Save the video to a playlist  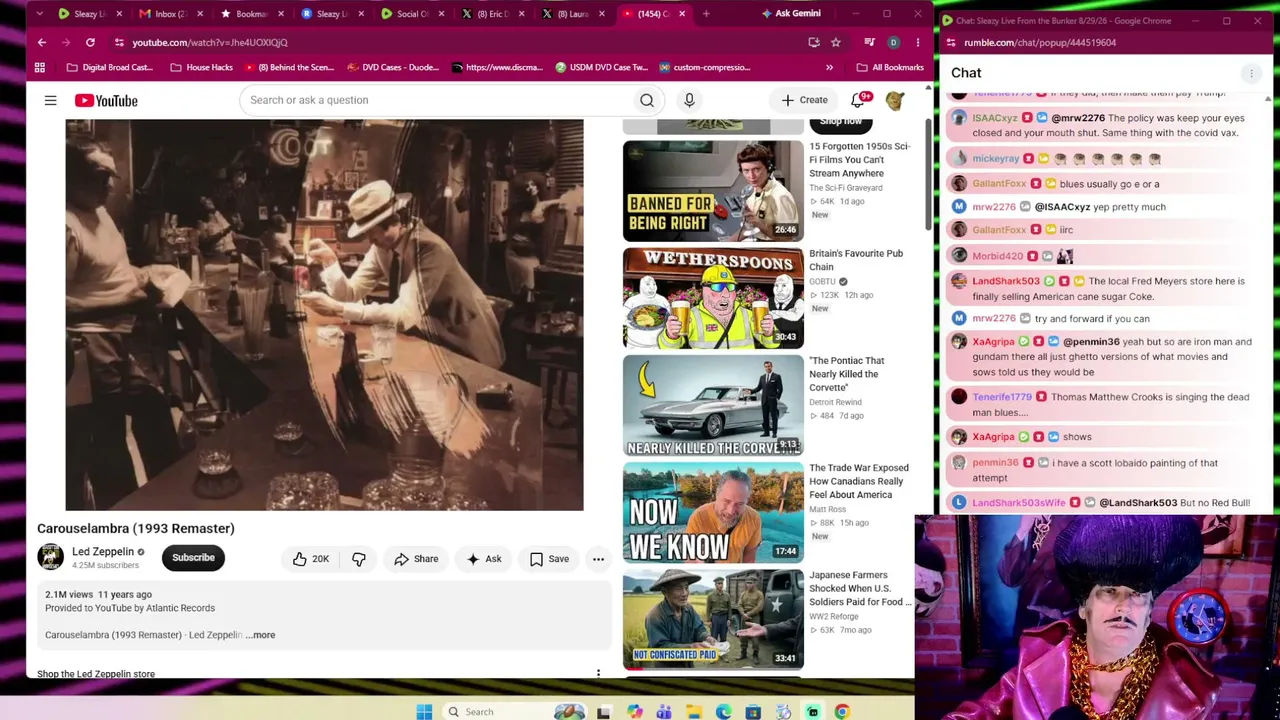(x=549, y=559)
